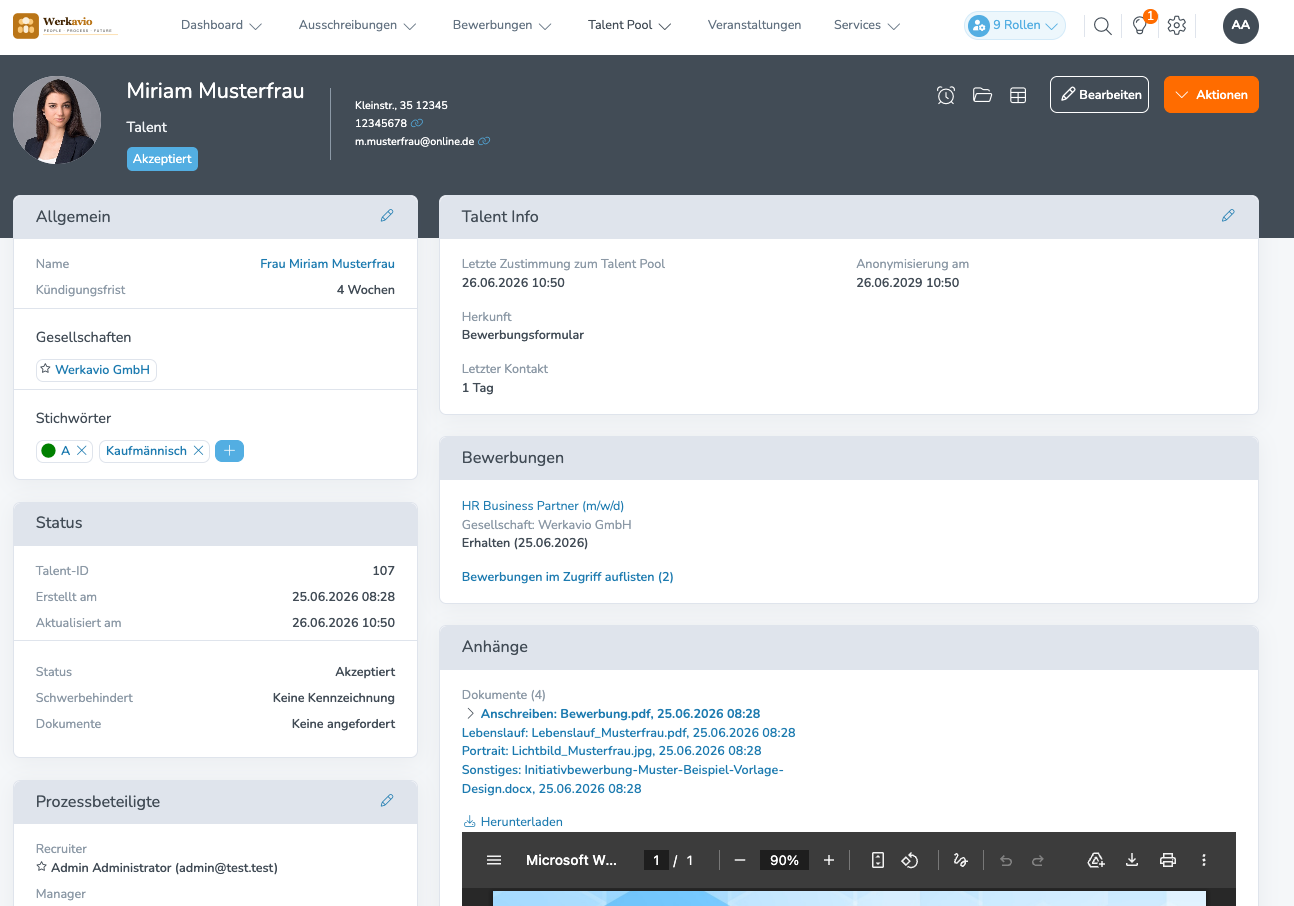Open the Dashboard dropdown menu
The width and height of the screenshot is (1294, 906).
coord(221,26)
